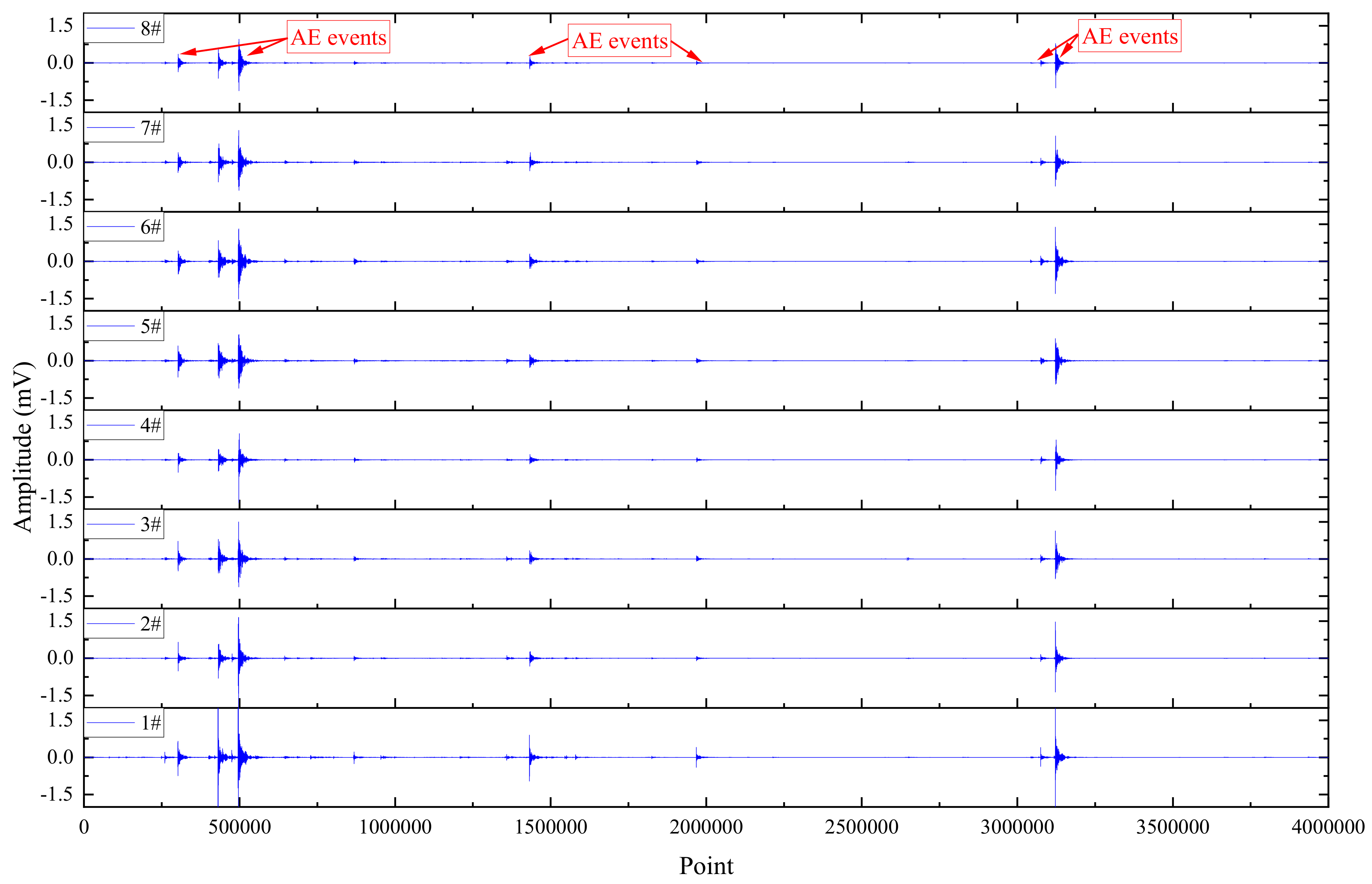
Task: Select the middle AE events annotation box
Action: tap(619, 41)
